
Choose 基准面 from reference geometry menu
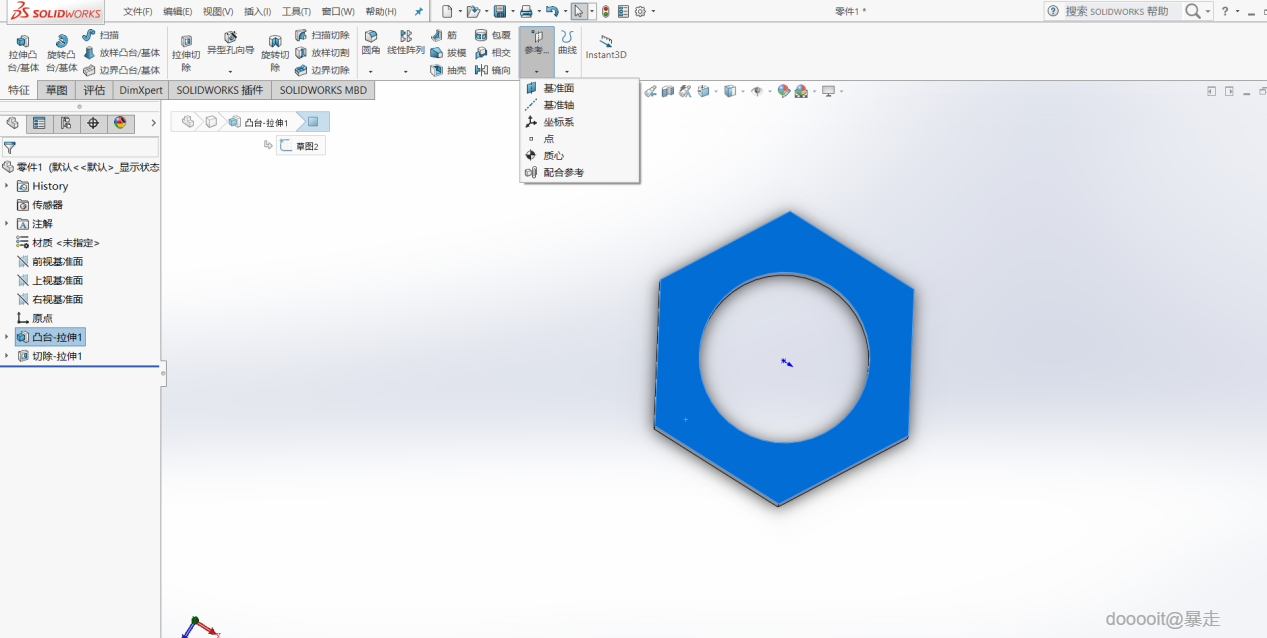click(580, 88)
